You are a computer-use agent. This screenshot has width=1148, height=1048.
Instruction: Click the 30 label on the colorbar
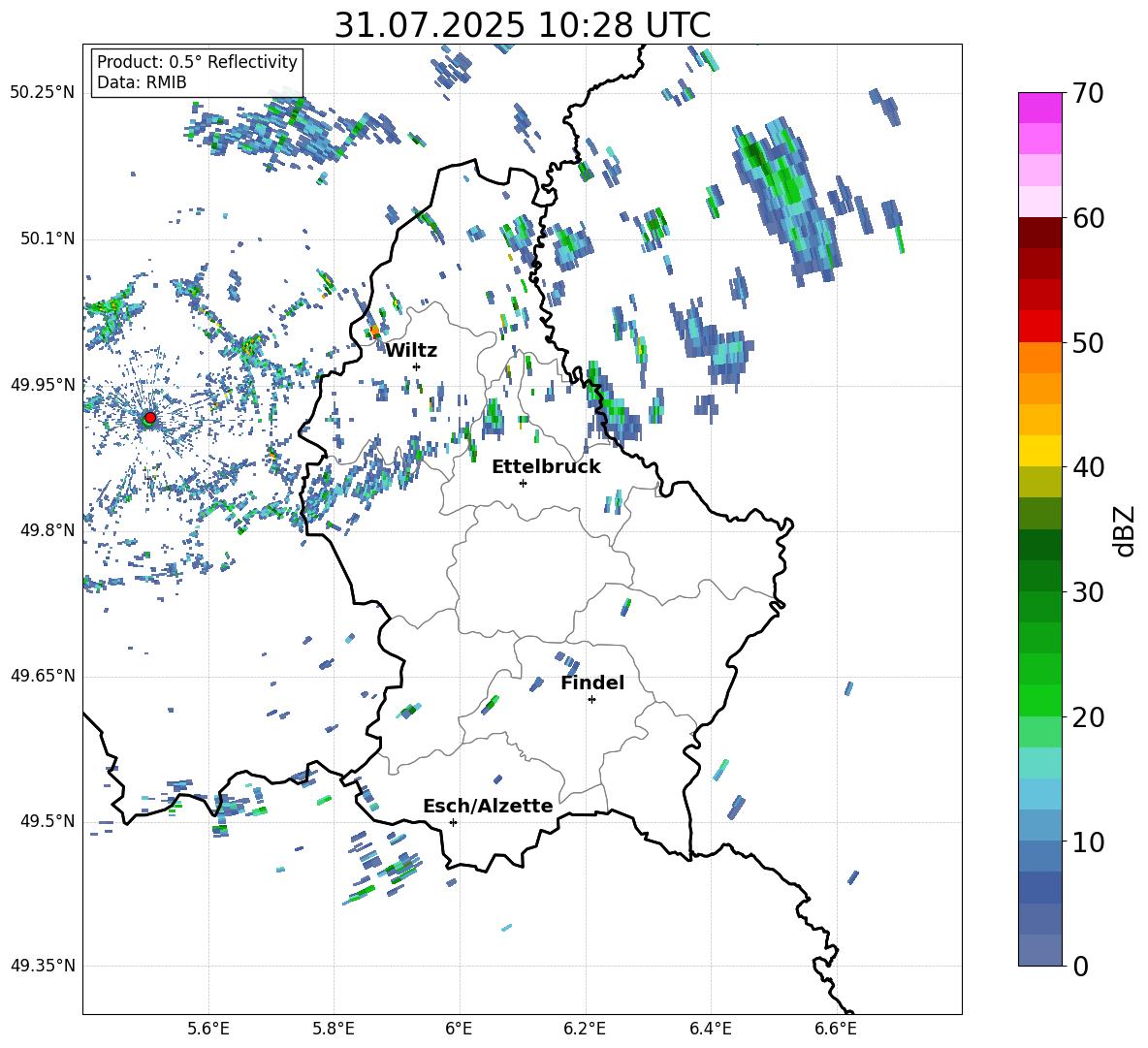pos(1088,592)
